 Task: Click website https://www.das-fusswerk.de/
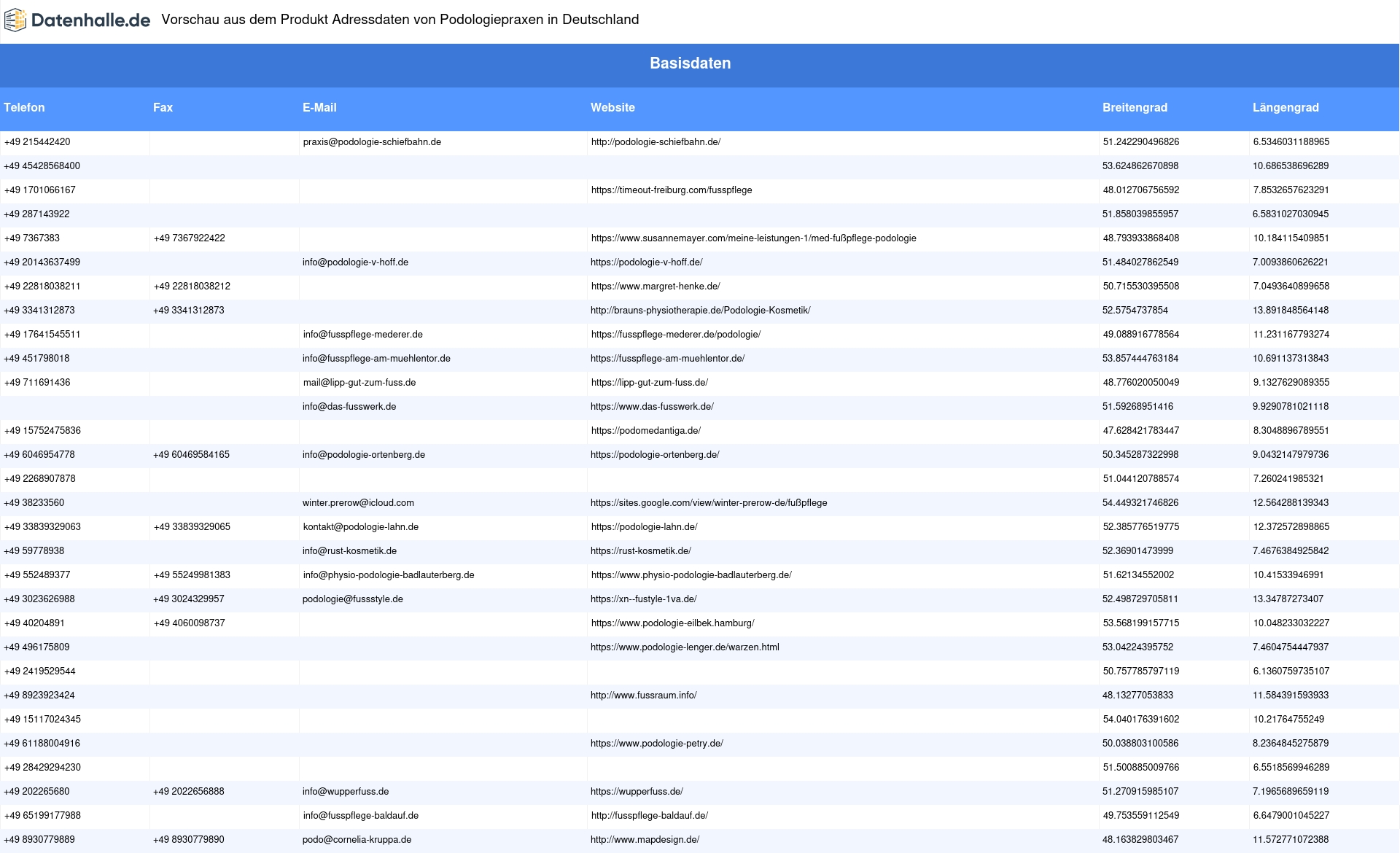[x=652, y=407]
